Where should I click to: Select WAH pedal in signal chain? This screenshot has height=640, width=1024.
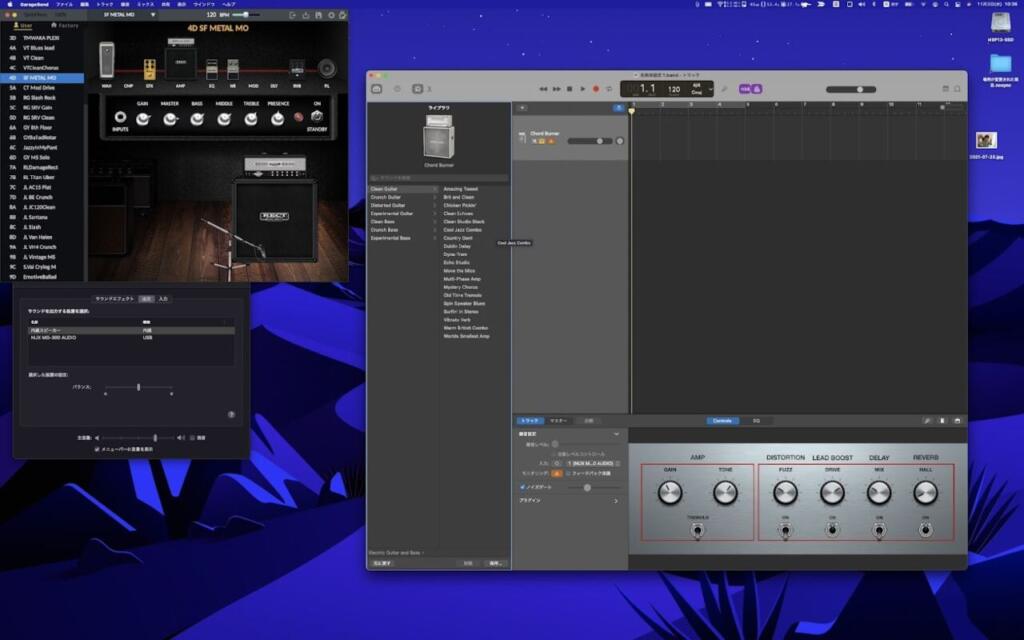tap(106, 60)
